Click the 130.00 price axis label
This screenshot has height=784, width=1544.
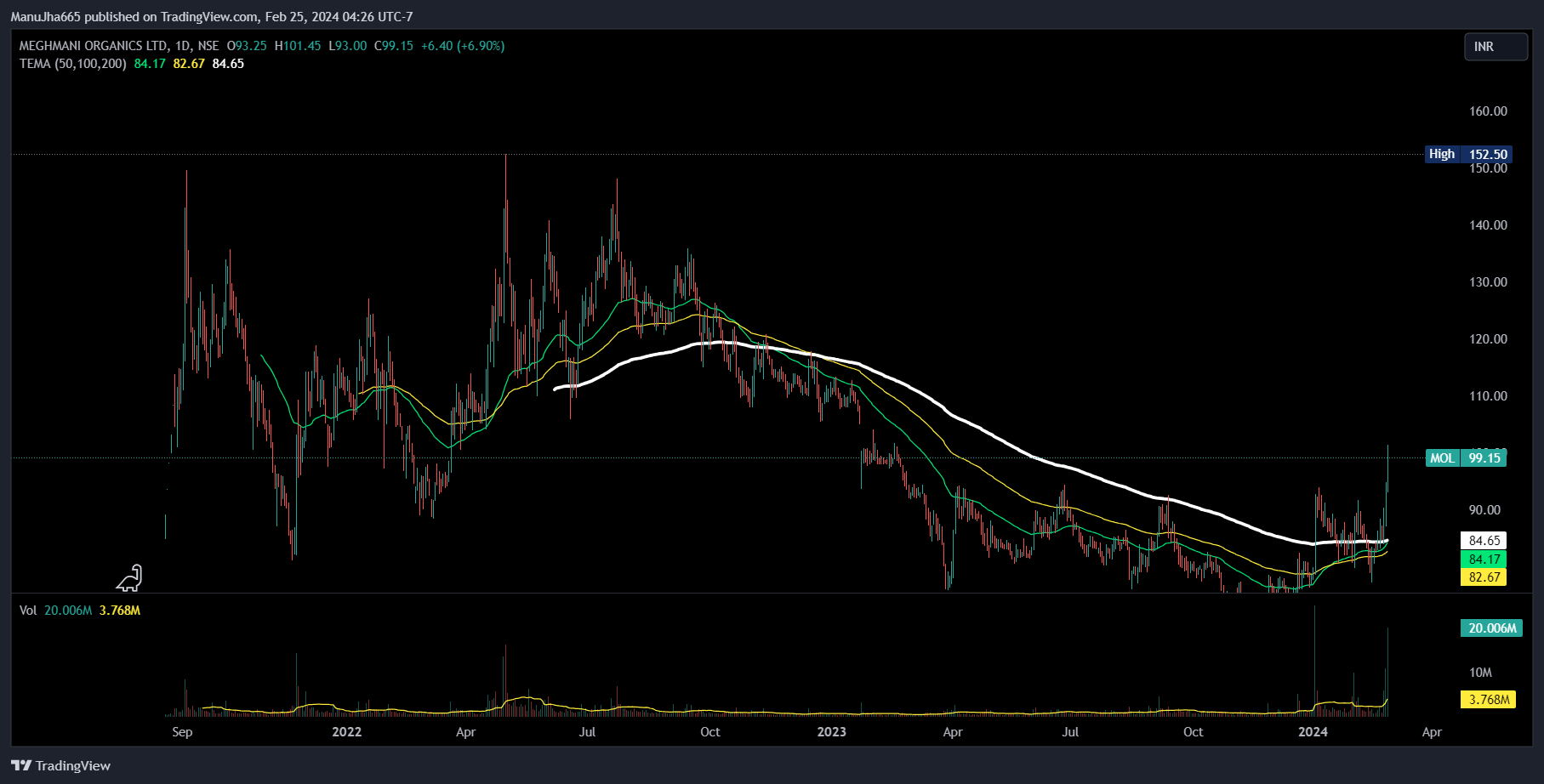click(x=1488, y=282)
